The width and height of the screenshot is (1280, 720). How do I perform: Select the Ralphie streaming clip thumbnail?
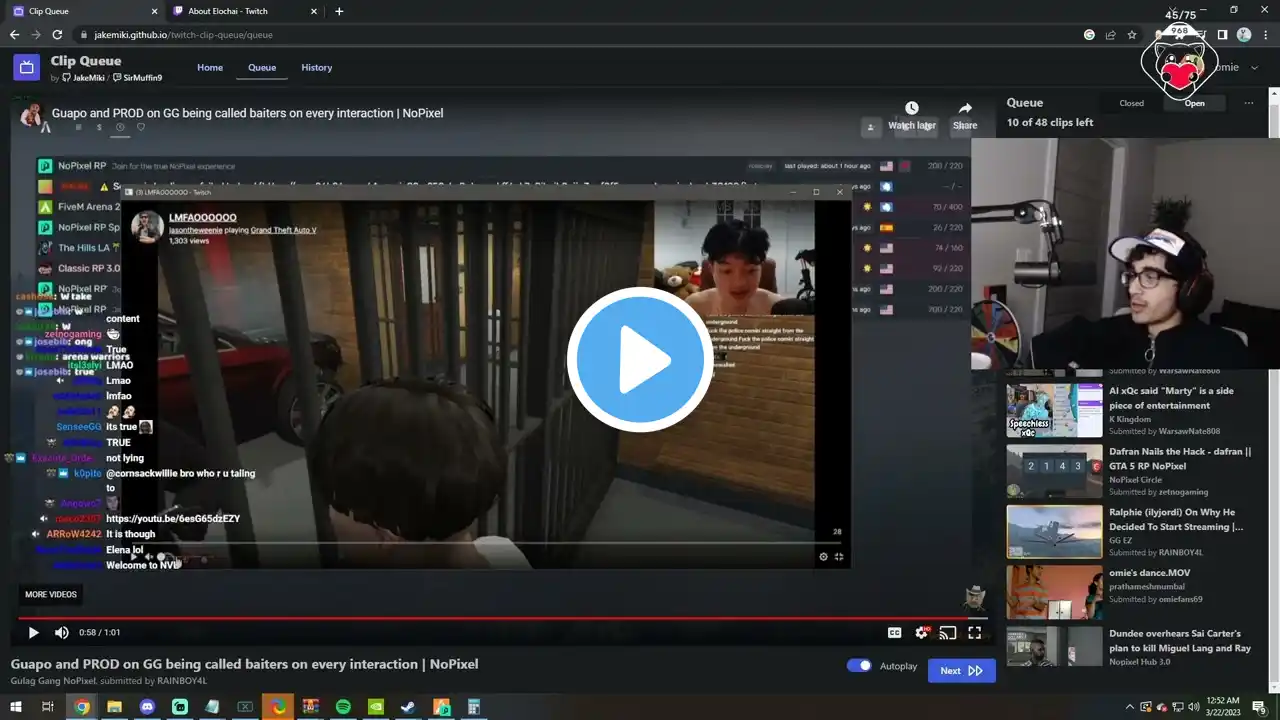click(1054, 531)
